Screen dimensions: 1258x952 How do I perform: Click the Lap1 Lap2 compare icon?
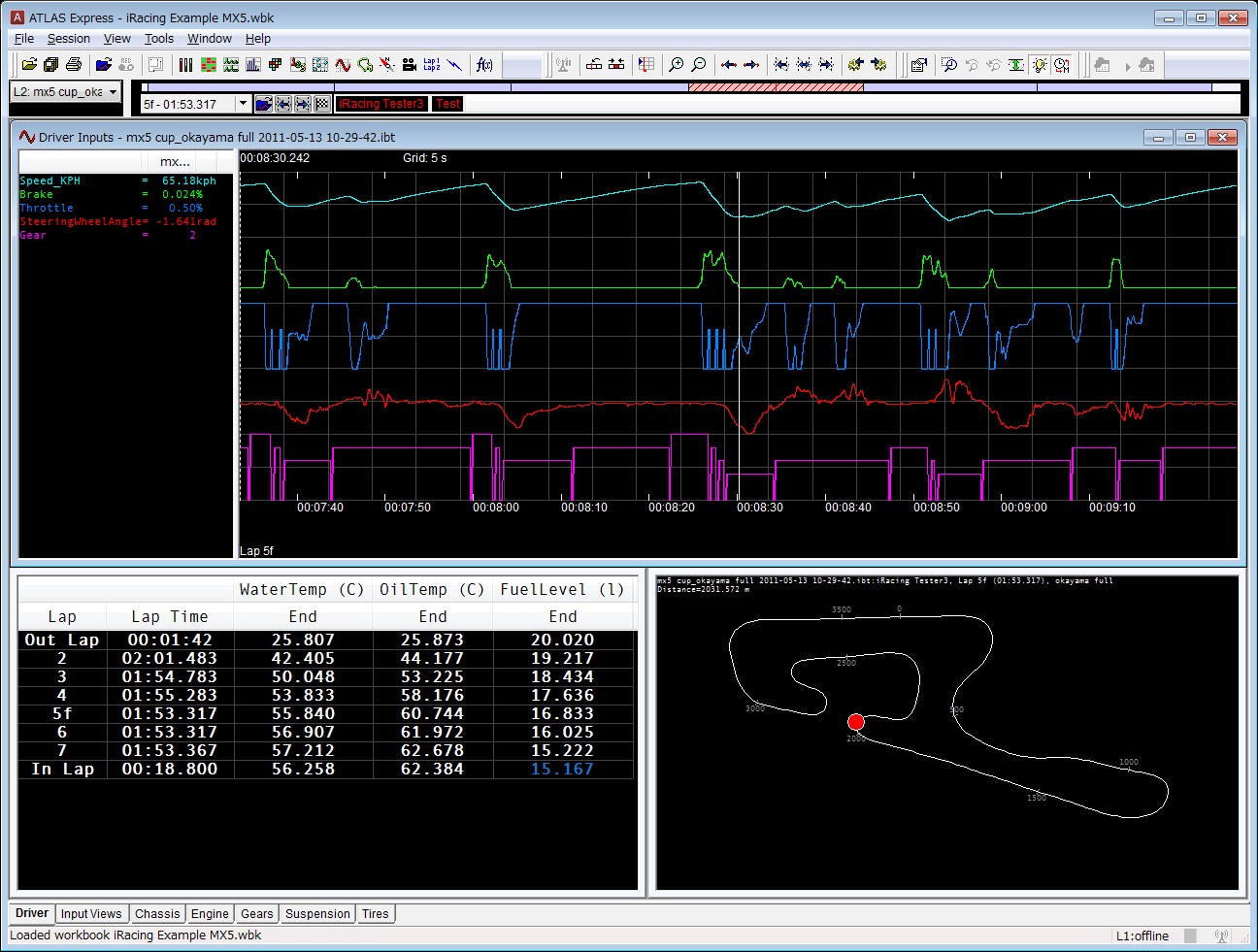[432, 65]
